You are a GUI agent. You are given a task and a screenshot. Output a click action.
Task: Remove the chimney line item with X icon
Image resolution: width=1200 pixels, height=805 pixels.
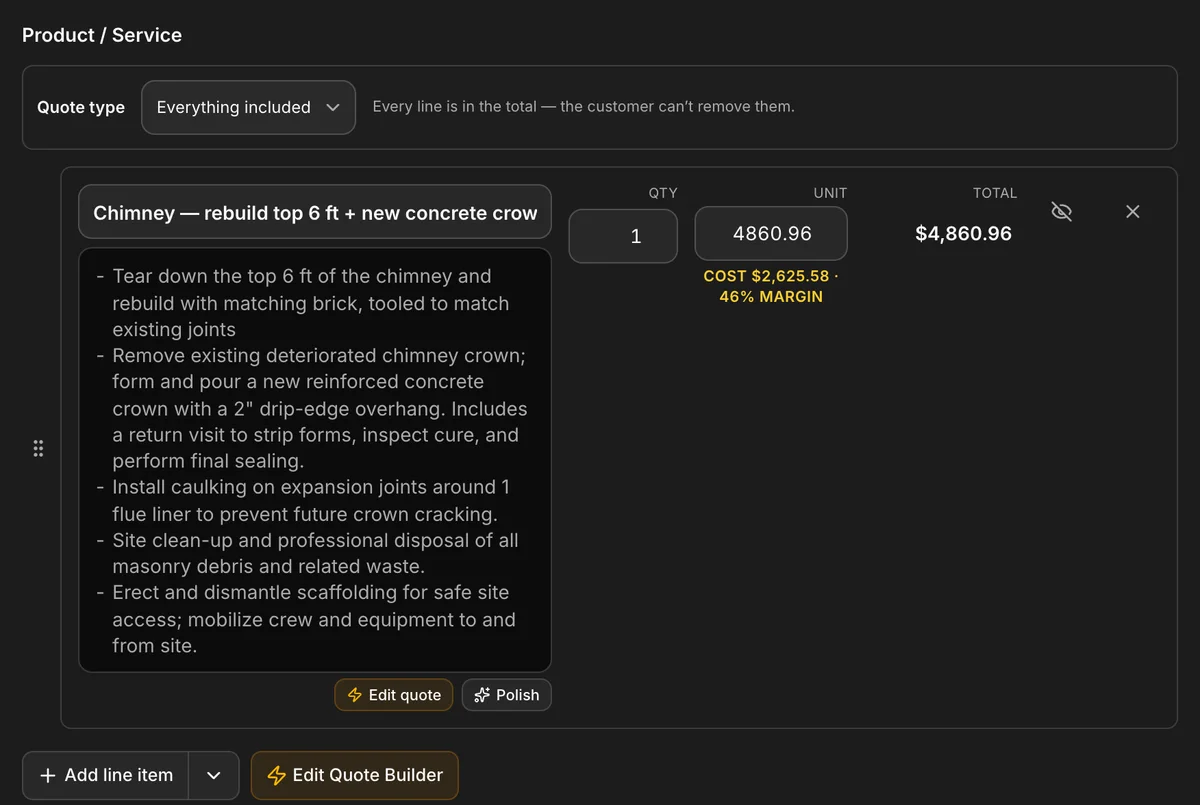click(1133, 212)
